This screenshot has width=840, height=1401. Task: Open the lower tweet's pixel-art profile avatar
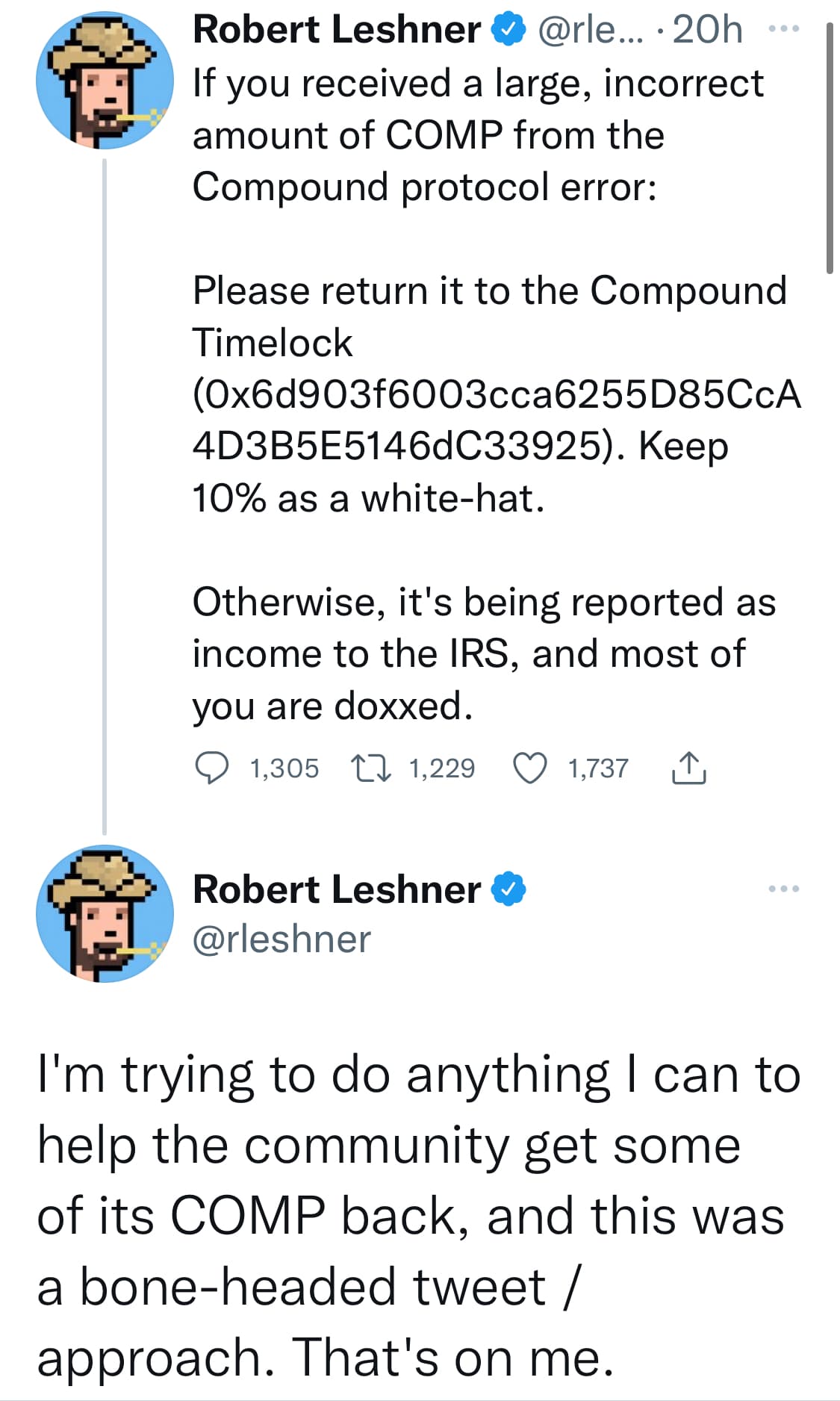click(105, 913)
